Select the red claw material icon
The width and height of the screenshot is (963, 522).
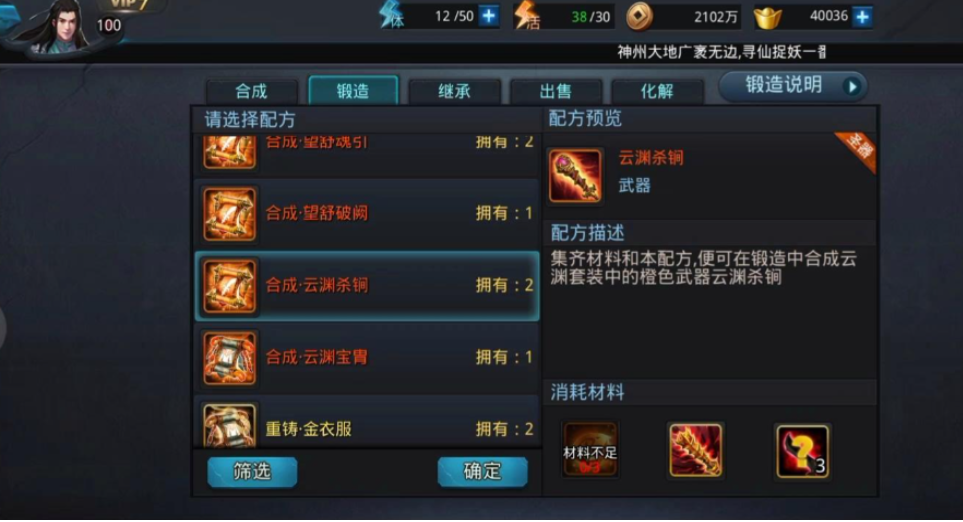pyautogui.click(x=695, y=450)
